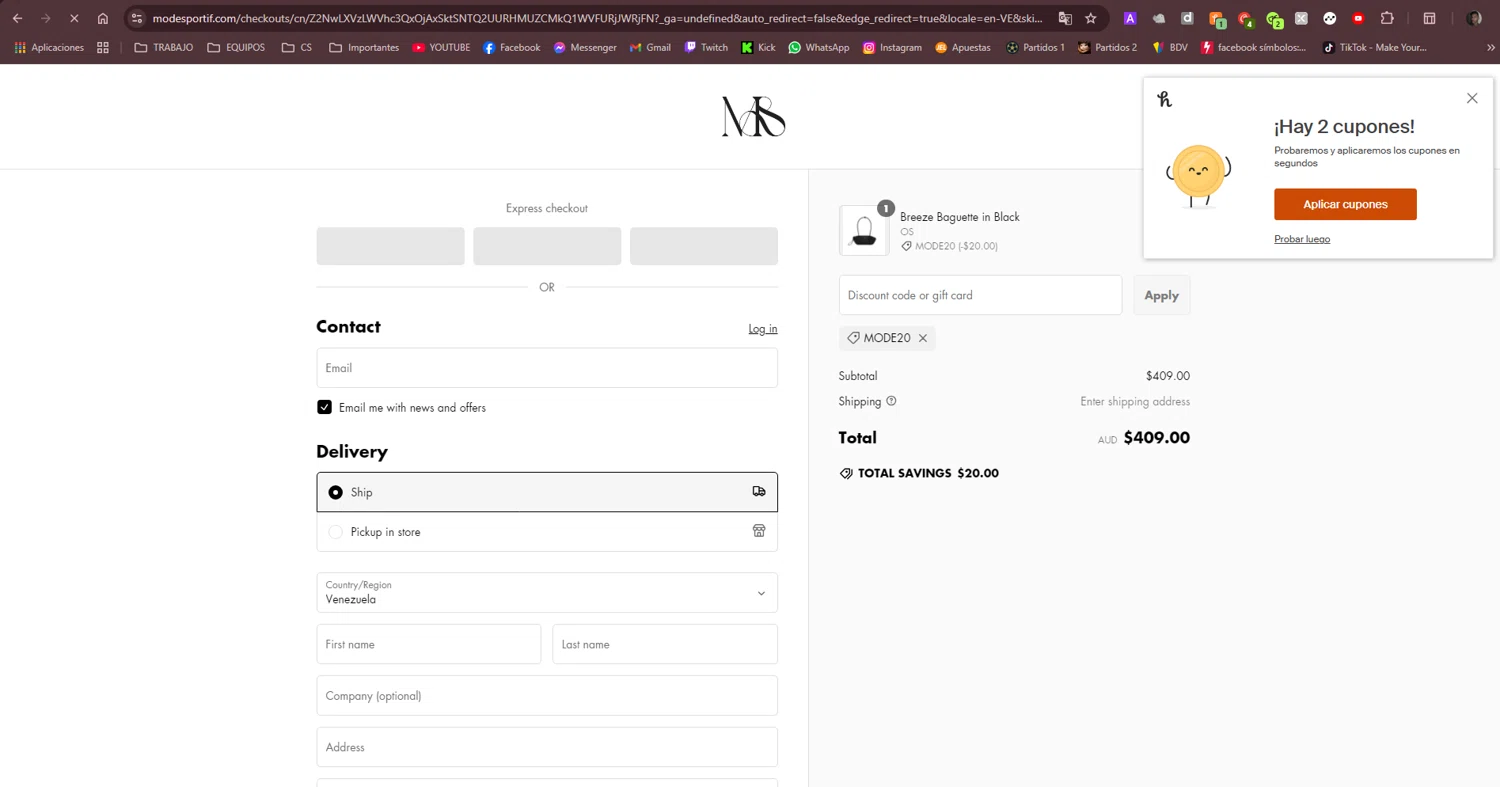Screen dimensions: 1500x787
Task: Open the browser extensions puzzle icon
Action: coord(1387,18)
